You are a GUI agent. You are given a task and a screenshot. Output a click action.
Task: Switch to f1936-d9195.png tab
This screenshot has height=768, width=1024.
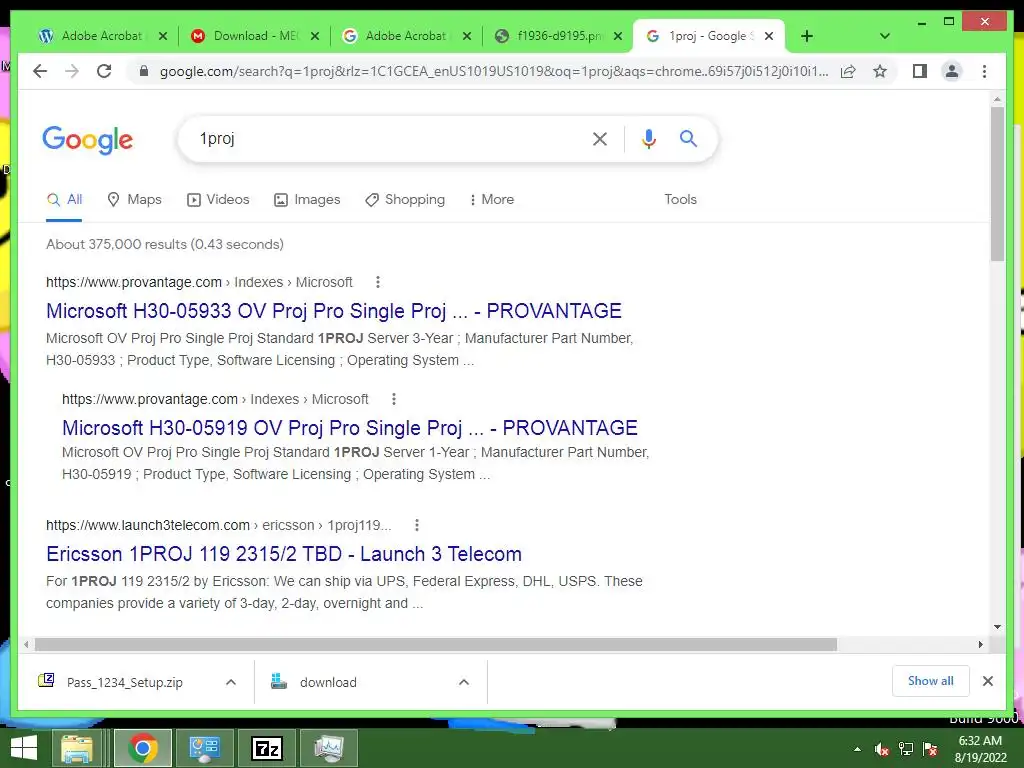click(549, 36)
